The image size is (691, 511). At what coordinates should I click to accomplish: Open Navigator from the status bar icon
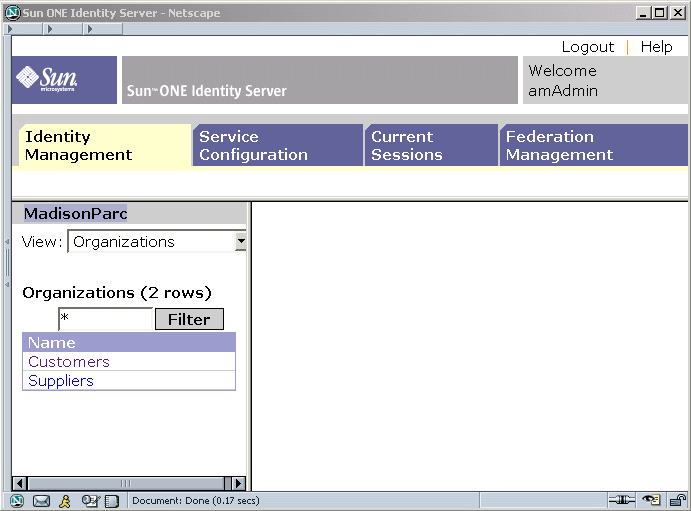[x=17, y=501]
